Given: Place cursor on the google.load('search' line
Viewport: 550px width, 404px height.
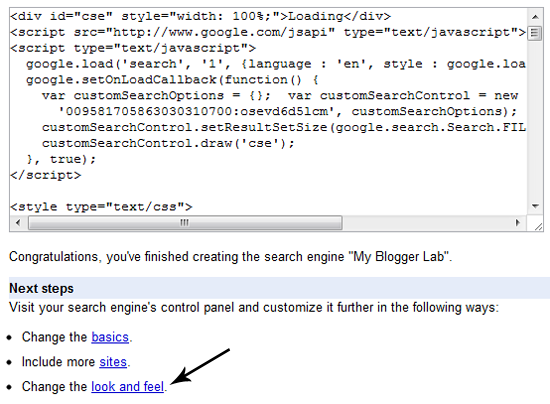Looking at the screenshot, I should [x=276, y=64].
